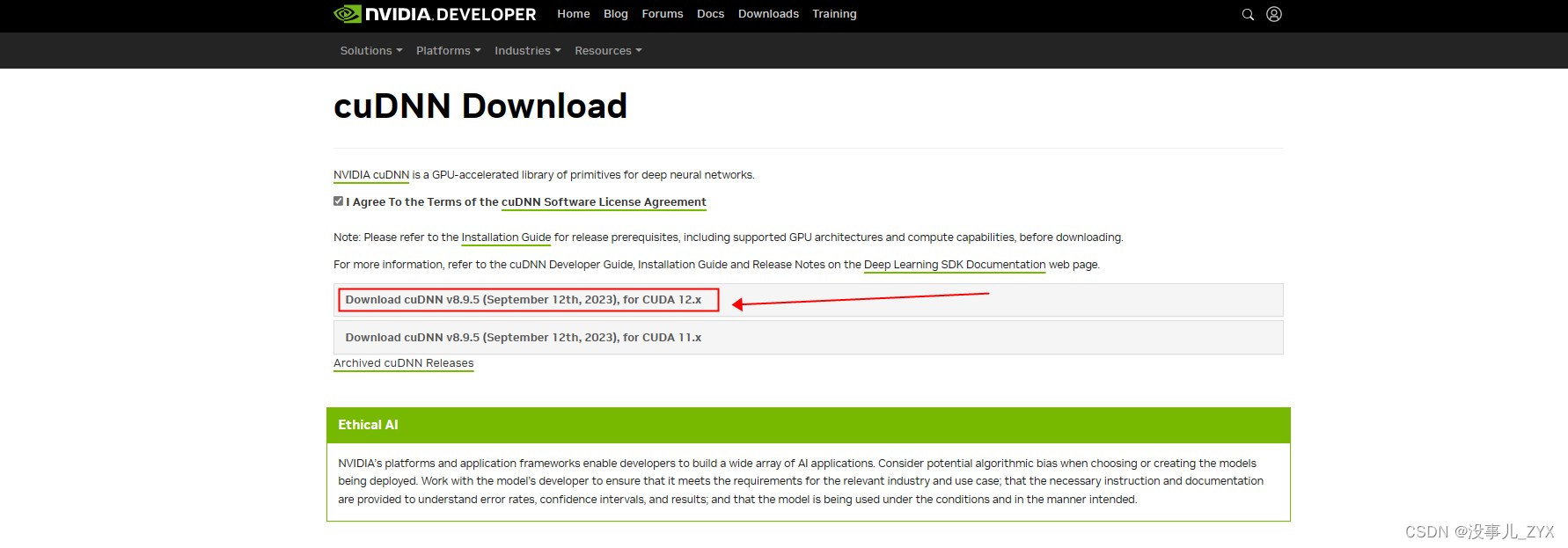Open the user account icon

coord(1274,14)
